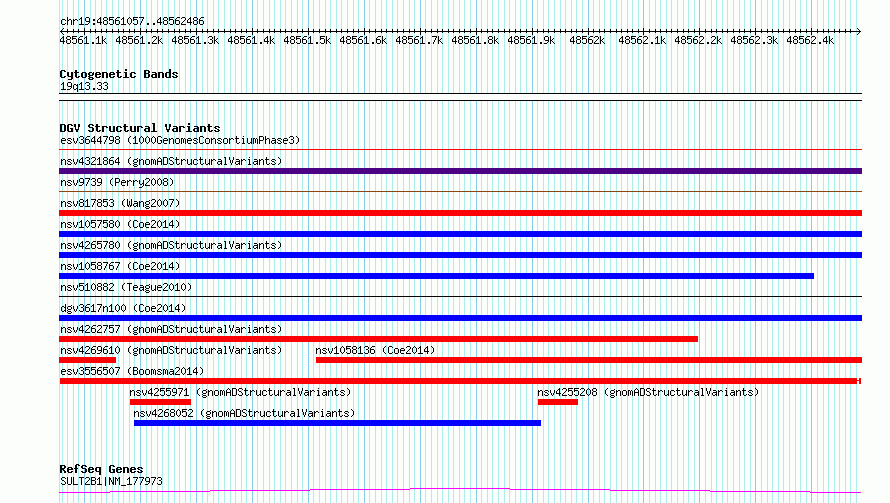
Task: Select the blue nsv4265780 variant bar
Action: click(x=460, y=255)
